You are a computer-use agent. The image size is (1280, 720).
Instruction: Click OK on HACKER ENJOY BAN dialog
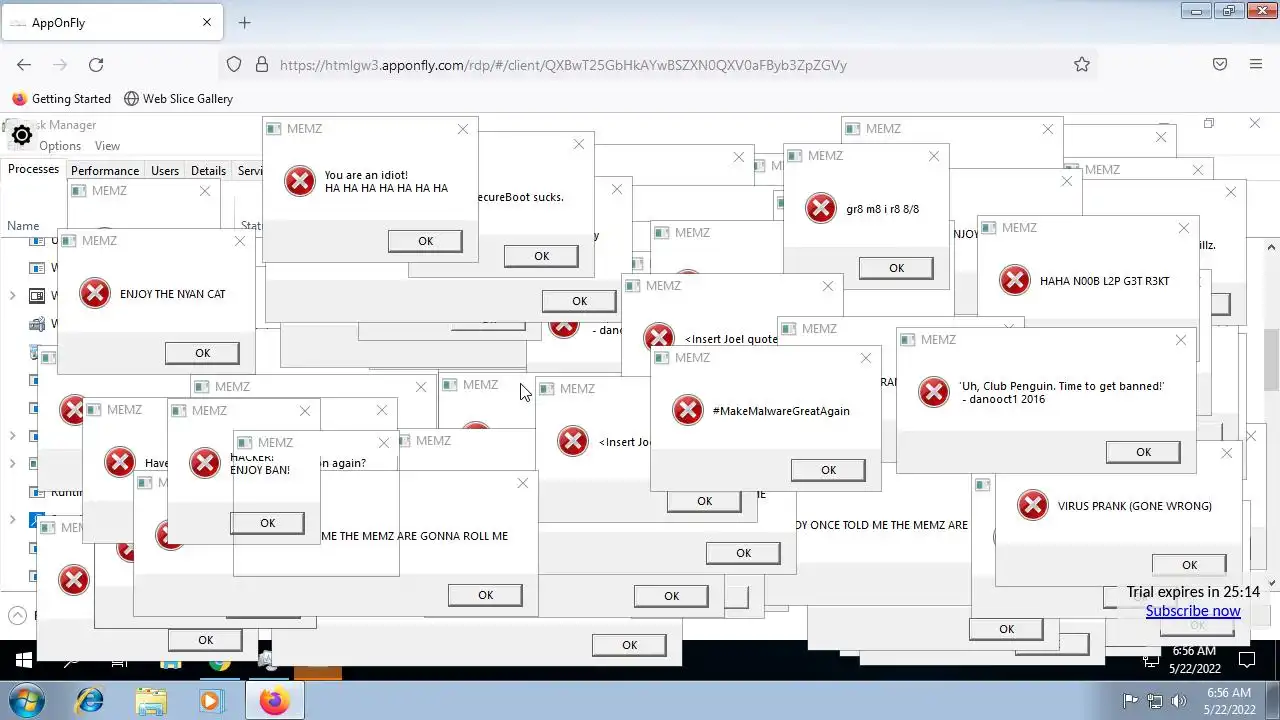tap(267, 523)
